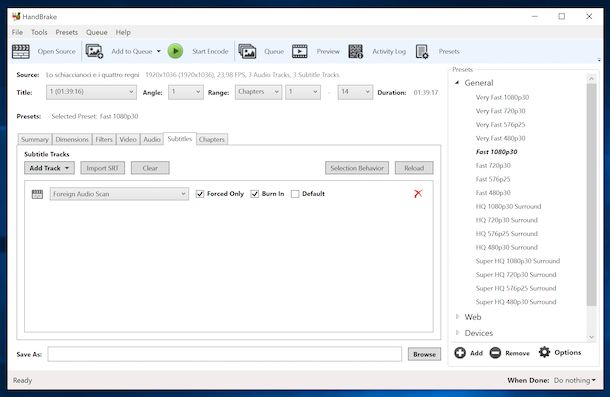Select the Very Fast 576p25 preset
Viewport: 610px width, 397px height.
click(500, 125)
